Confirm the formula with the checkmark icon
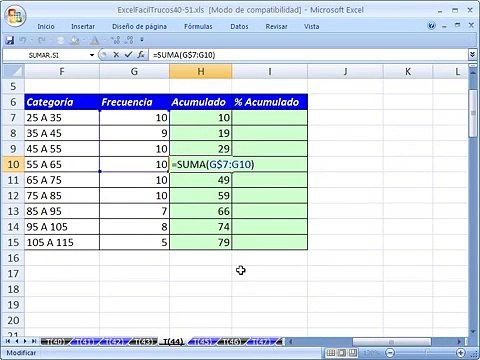This screenshot has width=480, height=360. [x=128, y=55]
